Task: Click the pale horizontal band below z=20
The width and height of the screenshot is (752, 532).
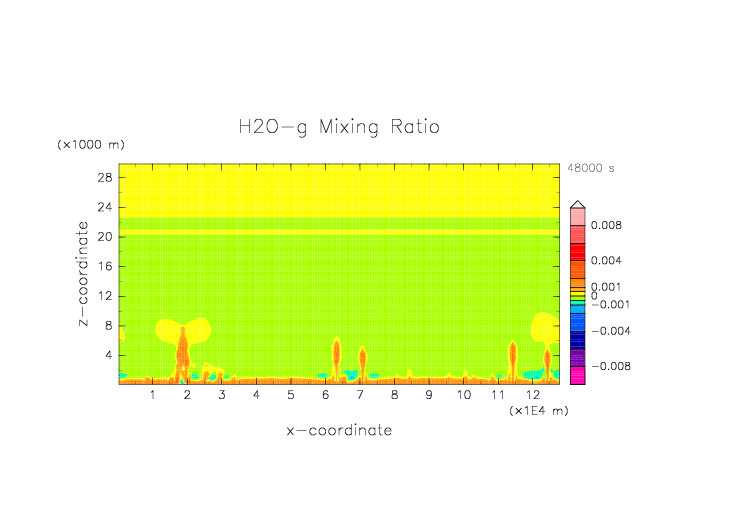Action: coord(340,234)
